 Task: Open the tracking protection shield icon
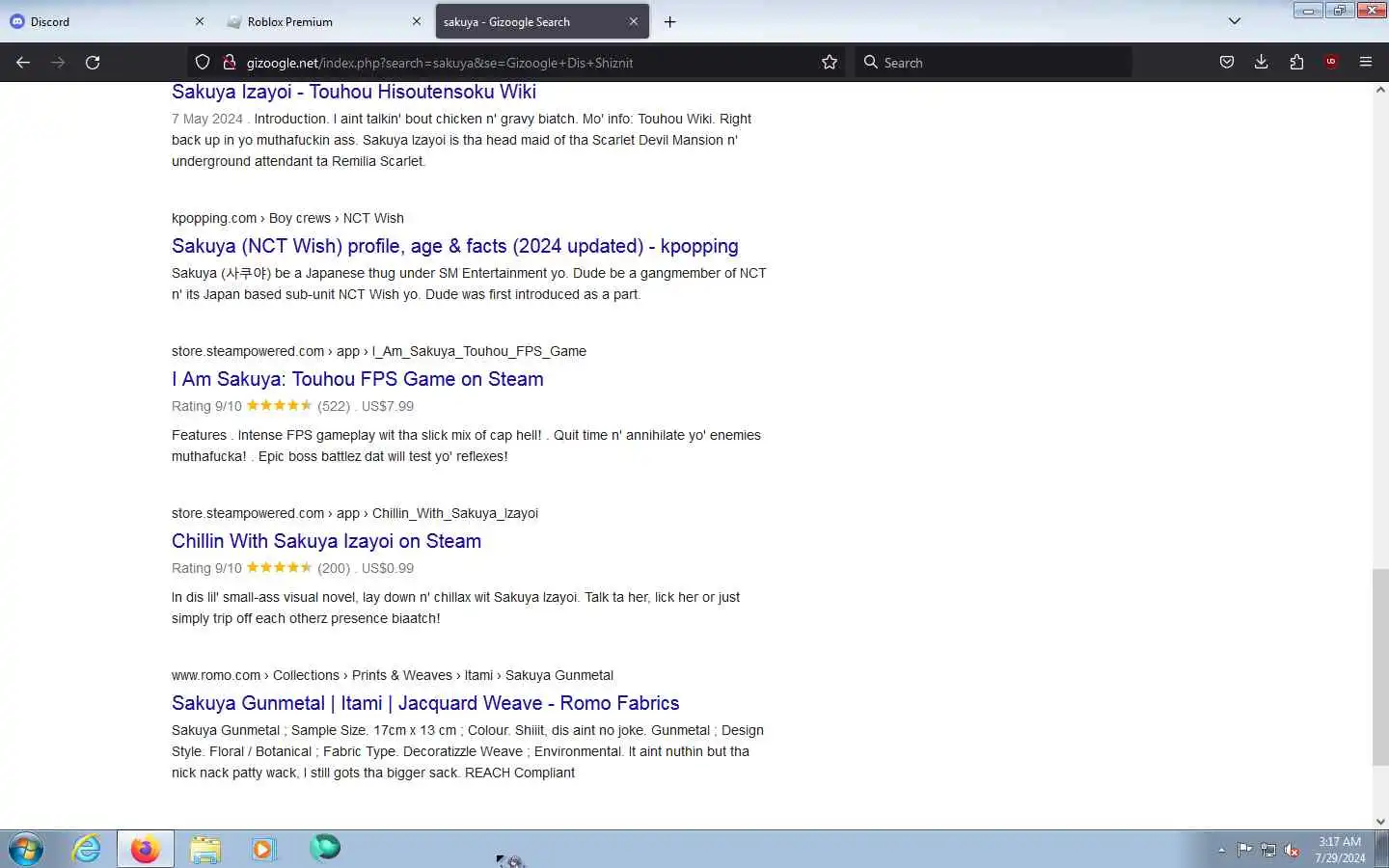[x=203, y=63]
